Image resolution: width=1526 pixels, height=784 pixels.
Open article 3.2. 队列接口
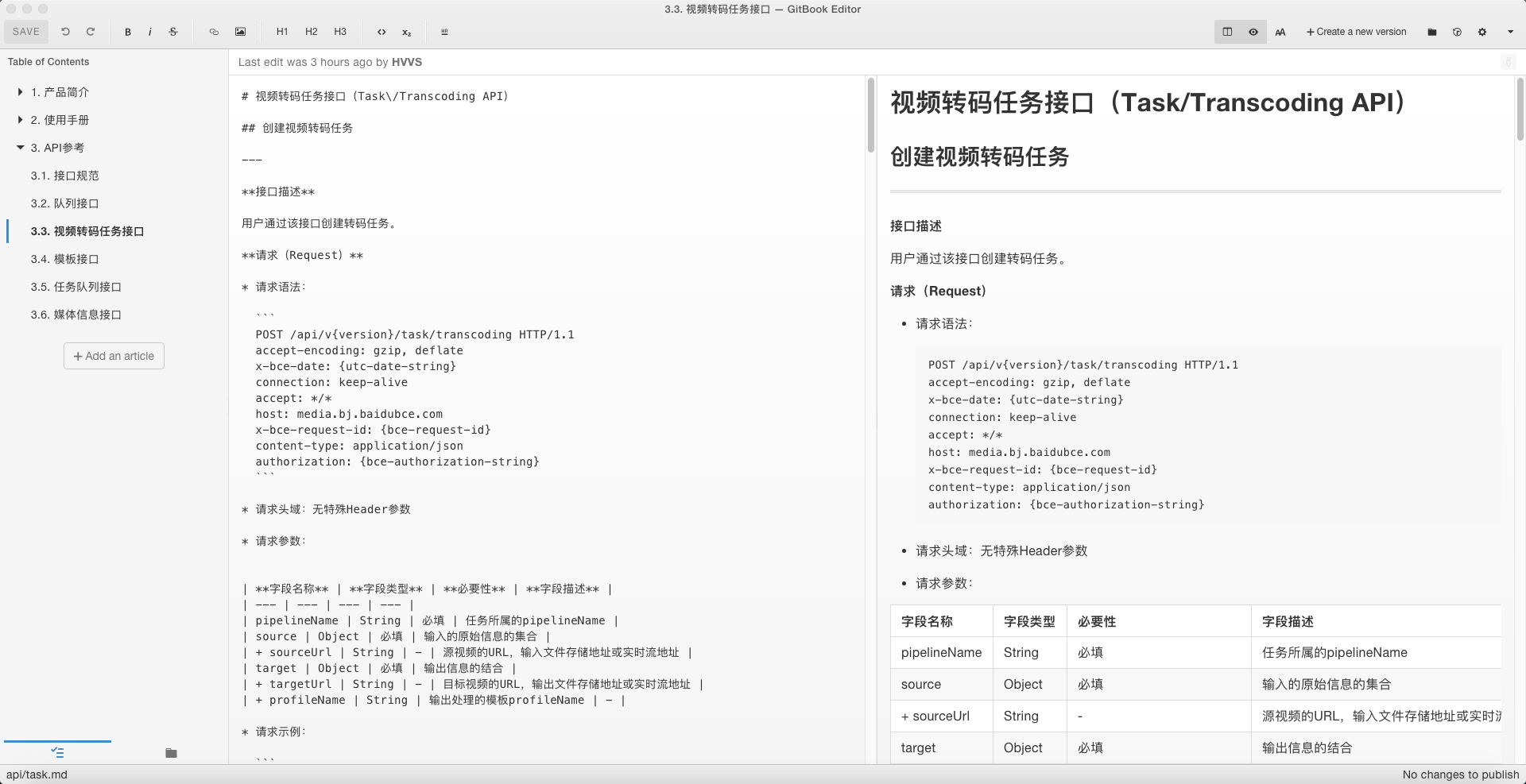pos(65,203)
